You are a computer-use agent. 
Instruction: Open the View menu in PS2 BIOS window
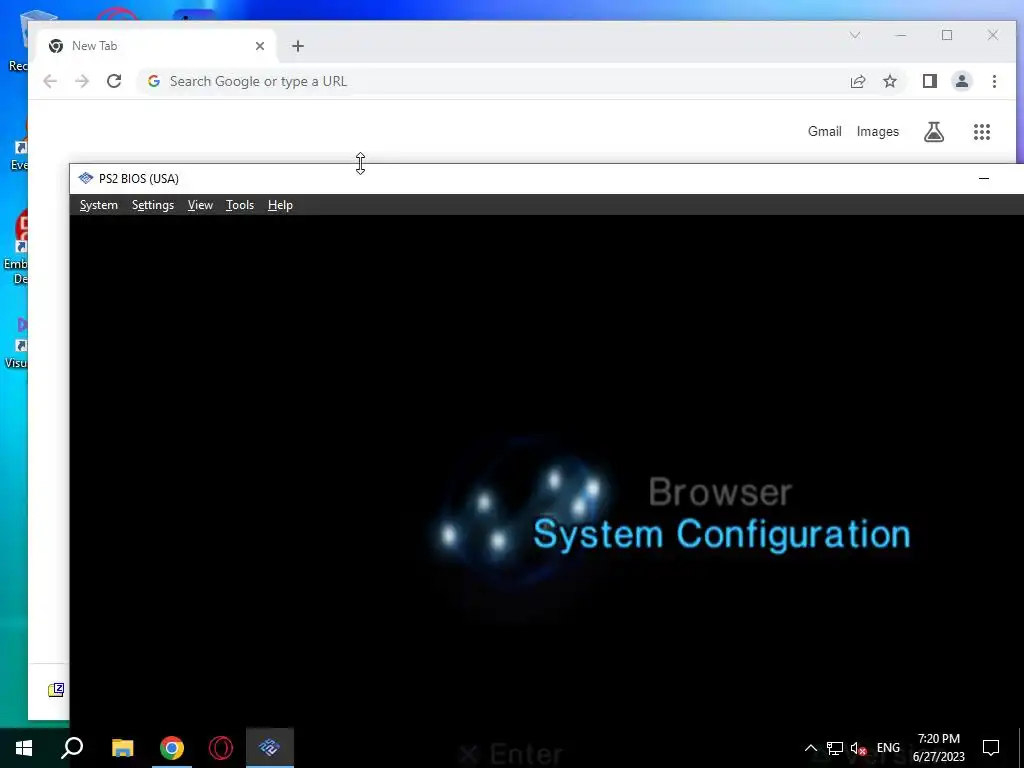[x=200, y=205]
